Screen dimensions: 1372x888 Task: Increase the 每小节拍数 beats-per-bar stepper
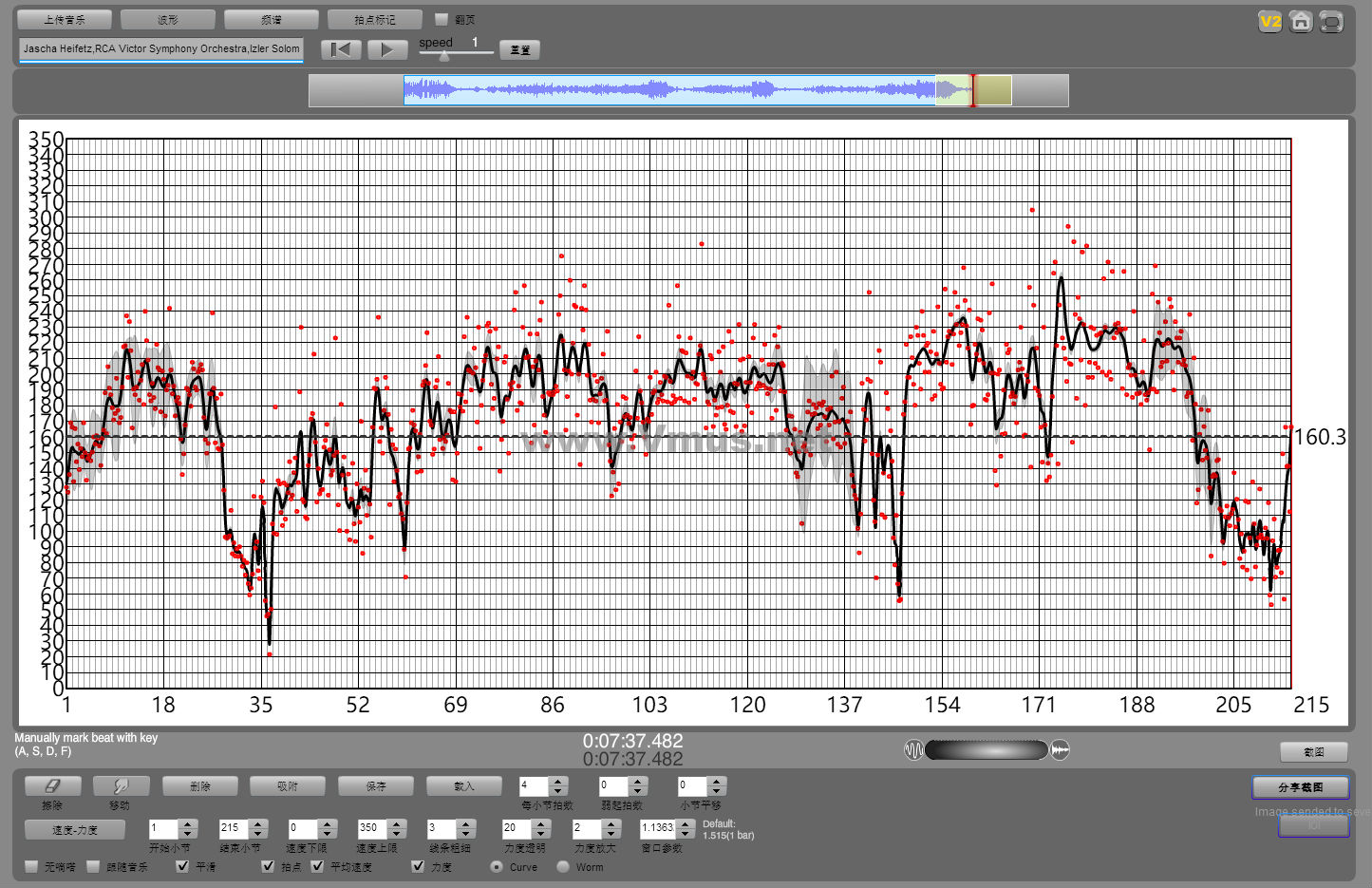[558, 781]
